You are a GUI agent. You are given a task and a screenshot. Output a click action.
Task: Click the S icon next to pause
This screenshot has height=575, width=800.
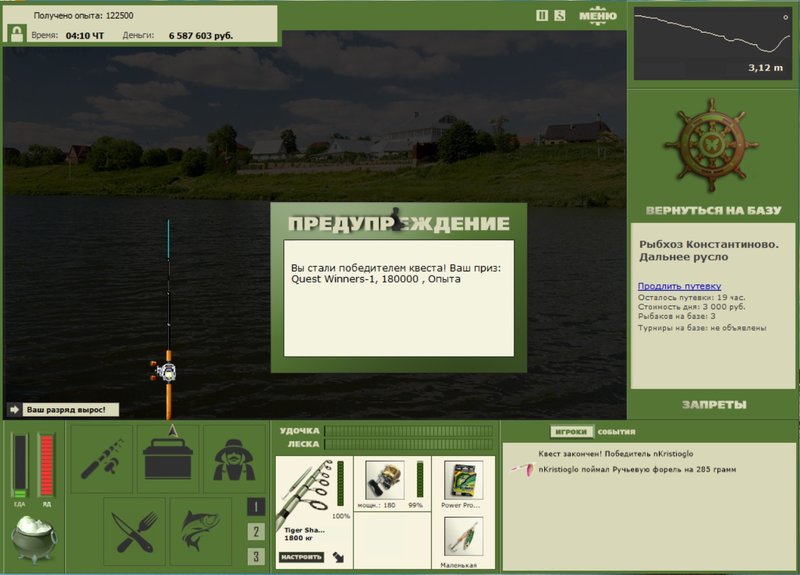tap(560, 16)
